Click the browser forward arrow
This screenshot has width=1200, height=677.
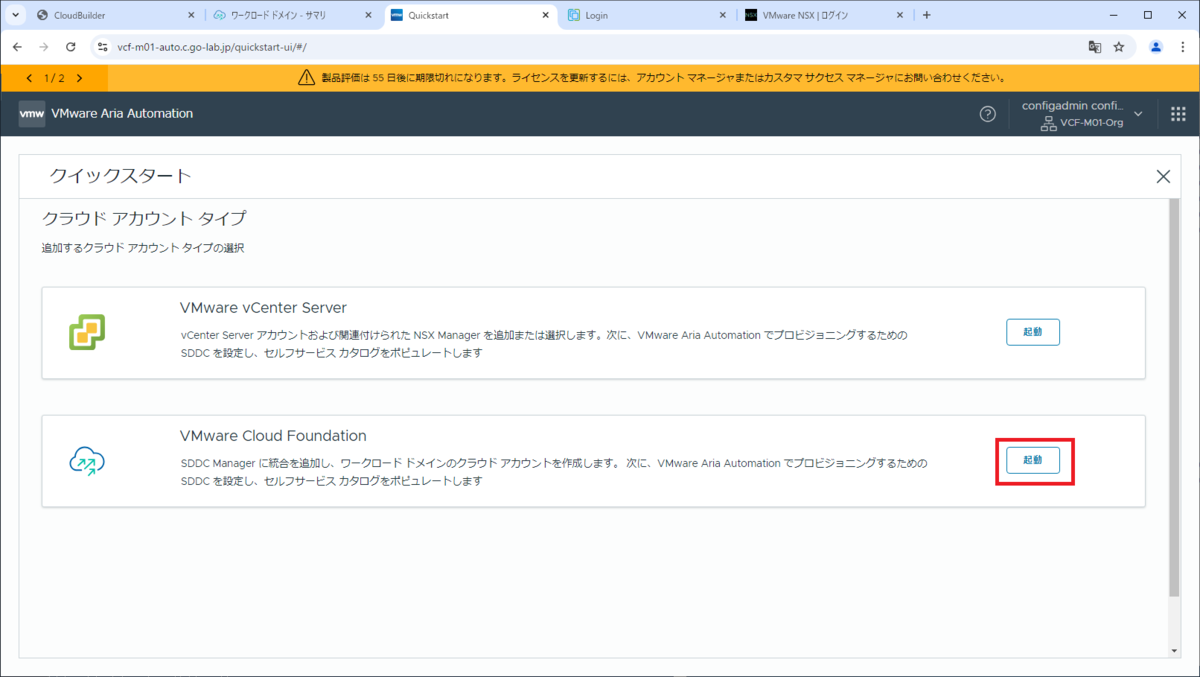[43, 47]
